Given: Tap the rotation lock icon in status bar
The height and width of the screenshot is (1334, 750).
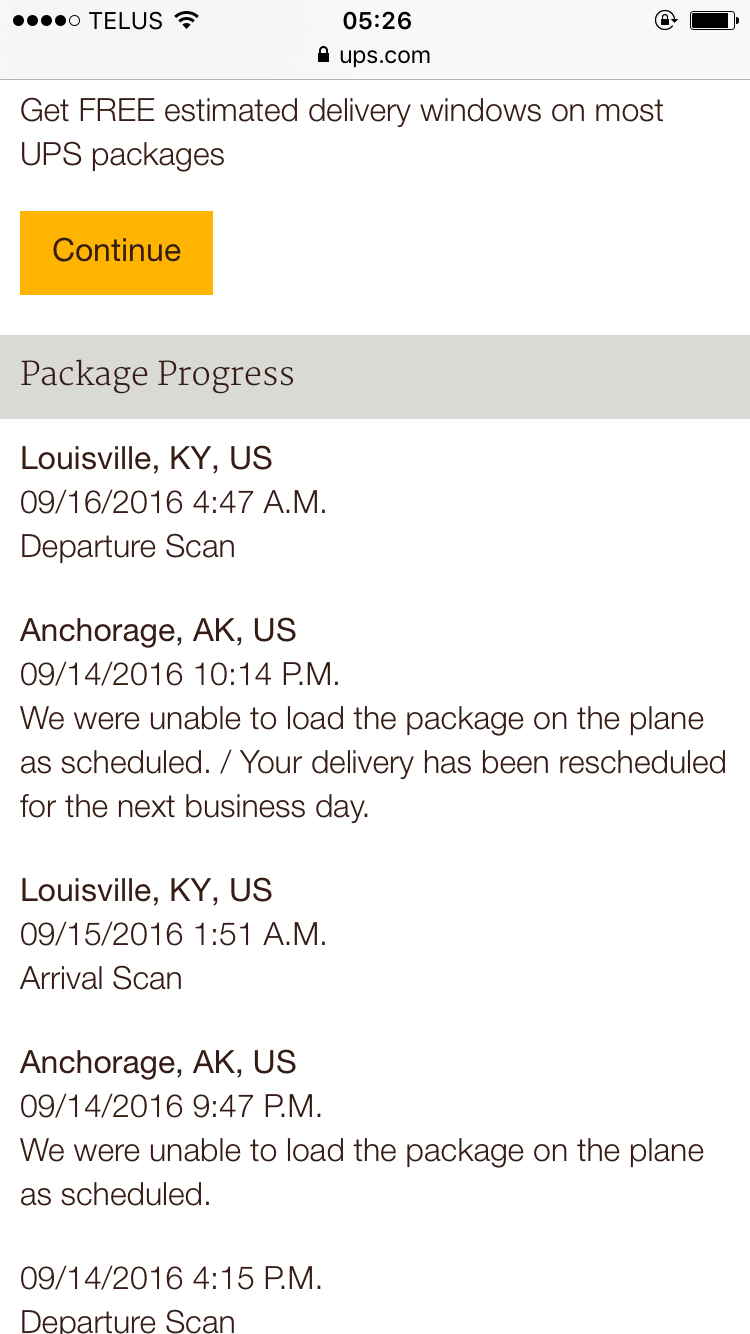Looking at the screenshot, I should click(665, 20).
